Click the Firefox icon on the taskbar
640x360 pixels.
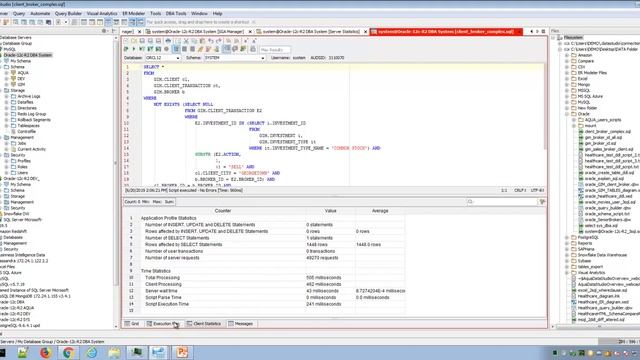point(45,352)
